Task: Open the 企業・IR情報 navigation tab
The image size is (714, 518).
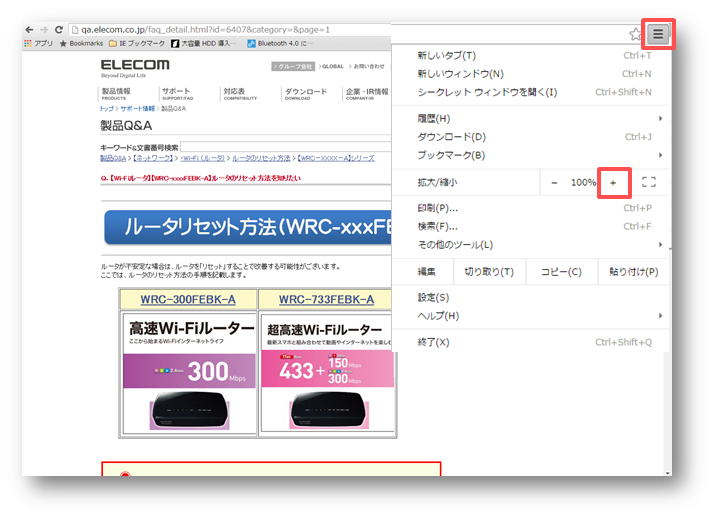Action: pyautogui.click(x=367, y=93)
